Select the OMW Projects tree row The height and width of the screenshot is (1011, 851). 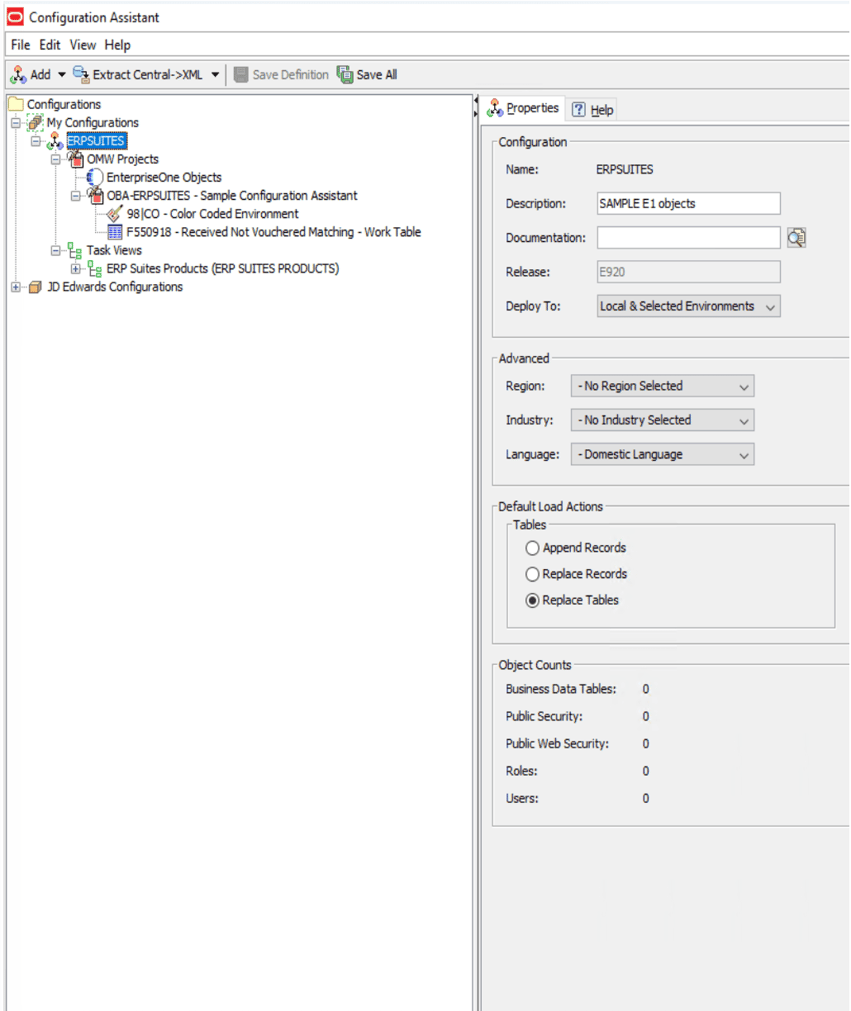(x=122, y=159)
